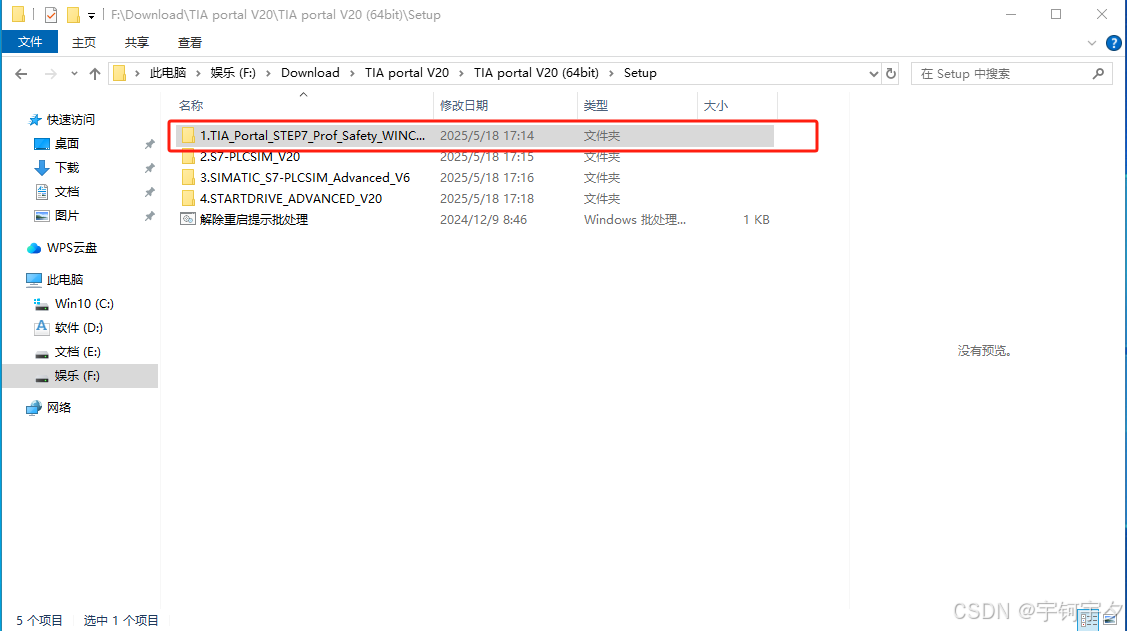Refresh the Setup folder view
This screenshot has width=1127, height=631.
891,73
